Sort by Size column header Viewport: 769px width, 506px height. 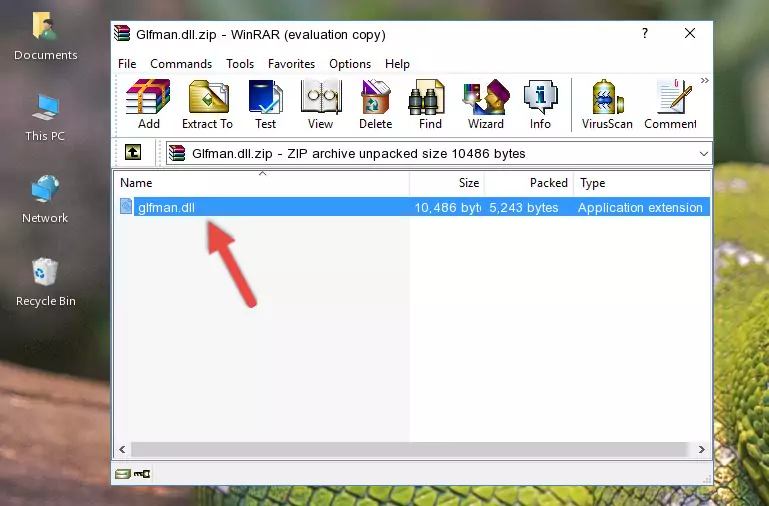pos(447,183)
